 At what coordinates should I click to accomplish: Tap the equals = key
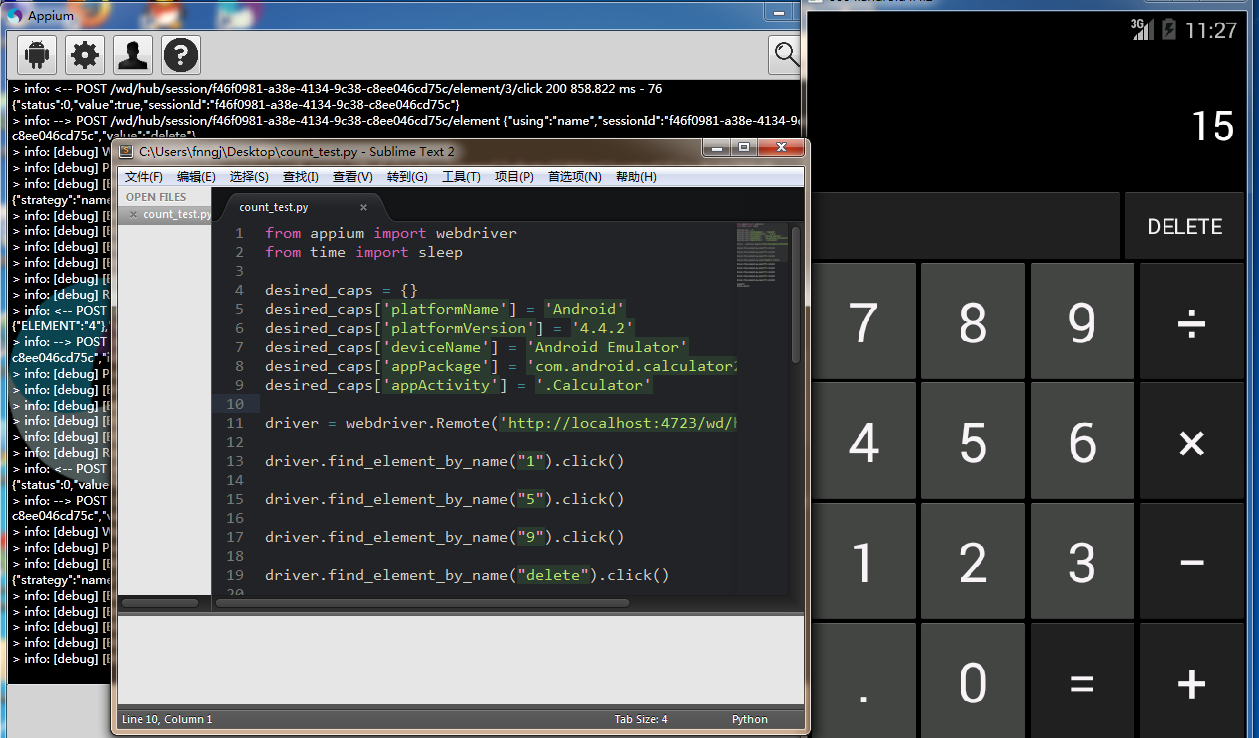[x=1082, y=681]
